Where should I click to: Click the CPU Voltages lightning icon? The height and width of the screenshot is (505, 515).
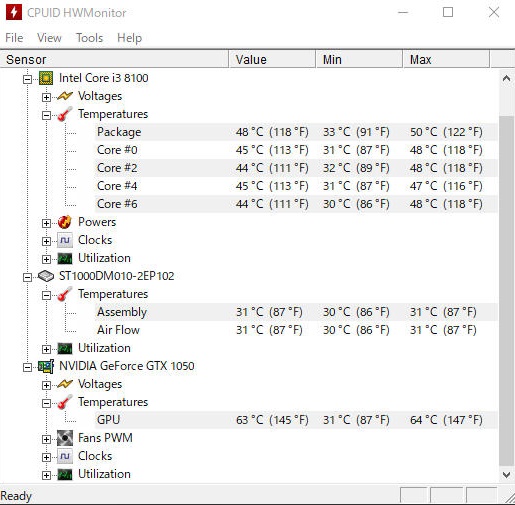[x=65, y=96]
